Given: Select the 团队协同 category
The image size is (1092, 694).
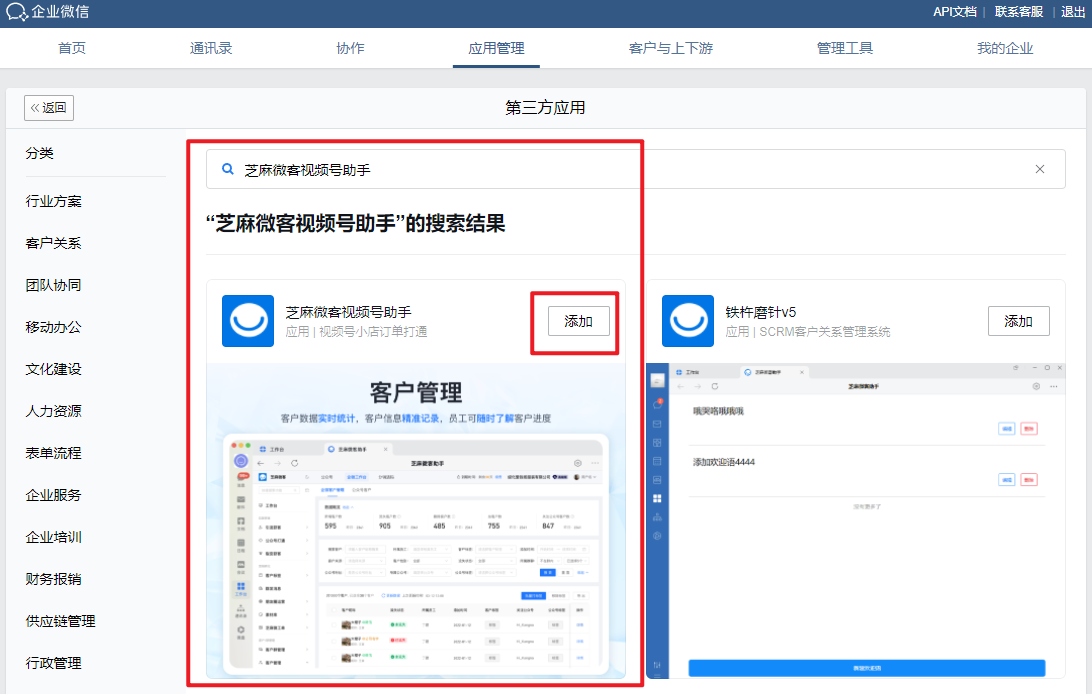Looking at the screenshot, I should pos(54,285).
